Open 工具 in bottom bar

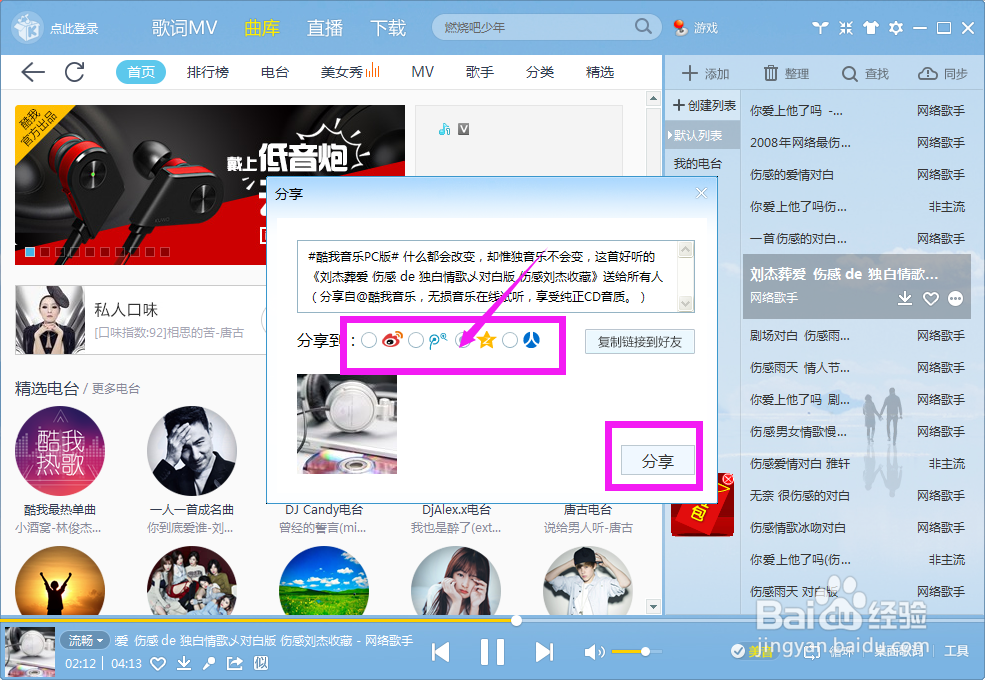[956, 652]
